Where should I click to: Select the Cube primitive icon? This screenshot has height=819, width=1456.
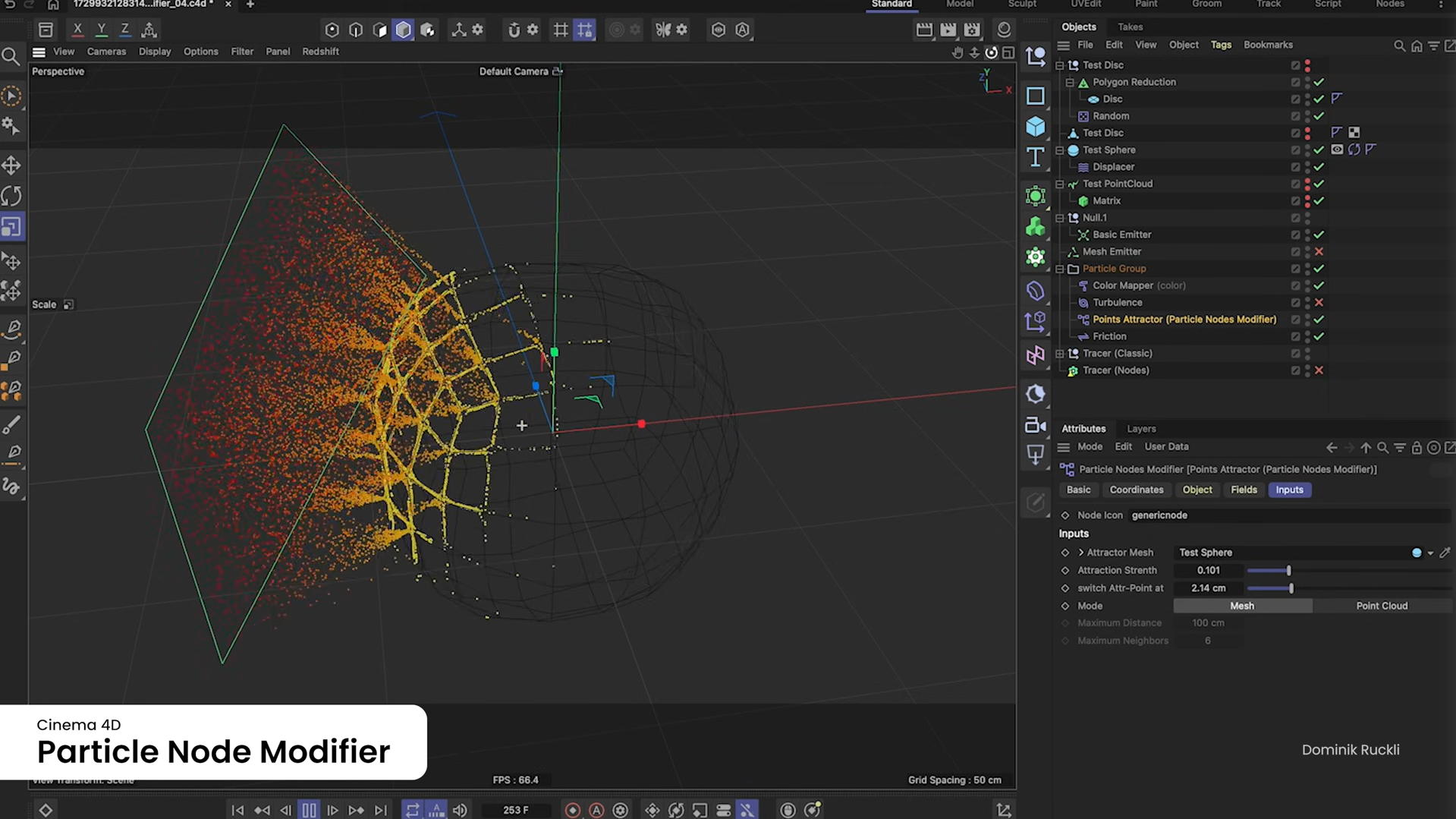pyautogui.click(x=1036, y=126)
